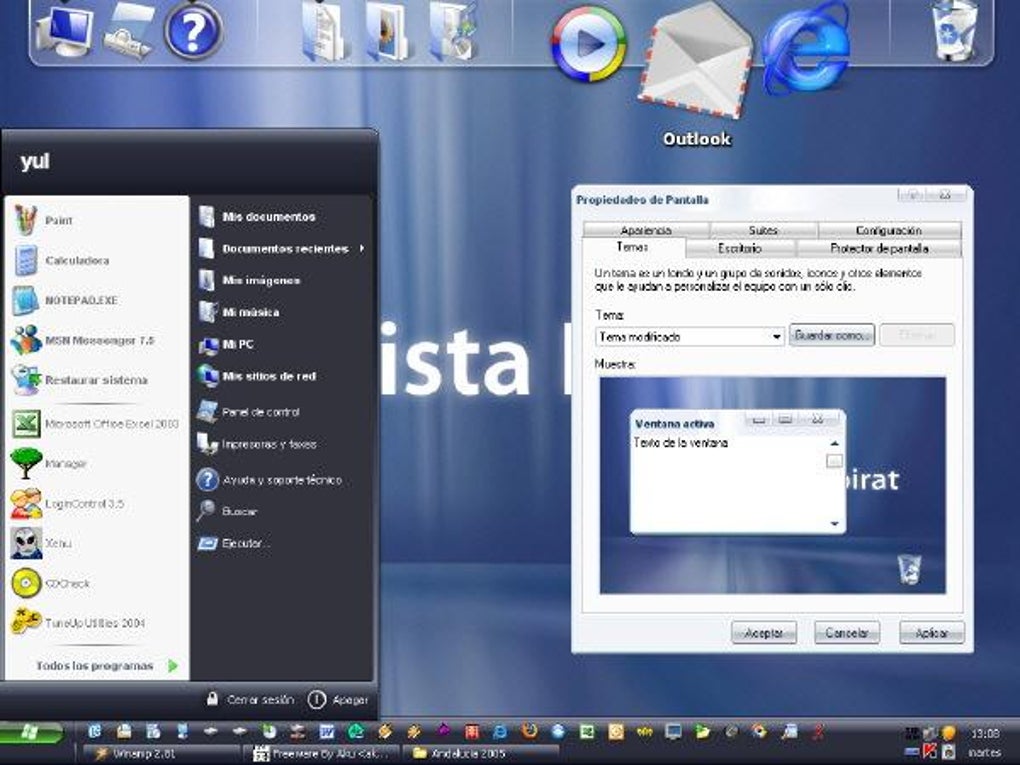Open the documents folder icon in the dock
Image resolution: width=1020 pixels, height=765 pixels.
click(x=325, y=31)
